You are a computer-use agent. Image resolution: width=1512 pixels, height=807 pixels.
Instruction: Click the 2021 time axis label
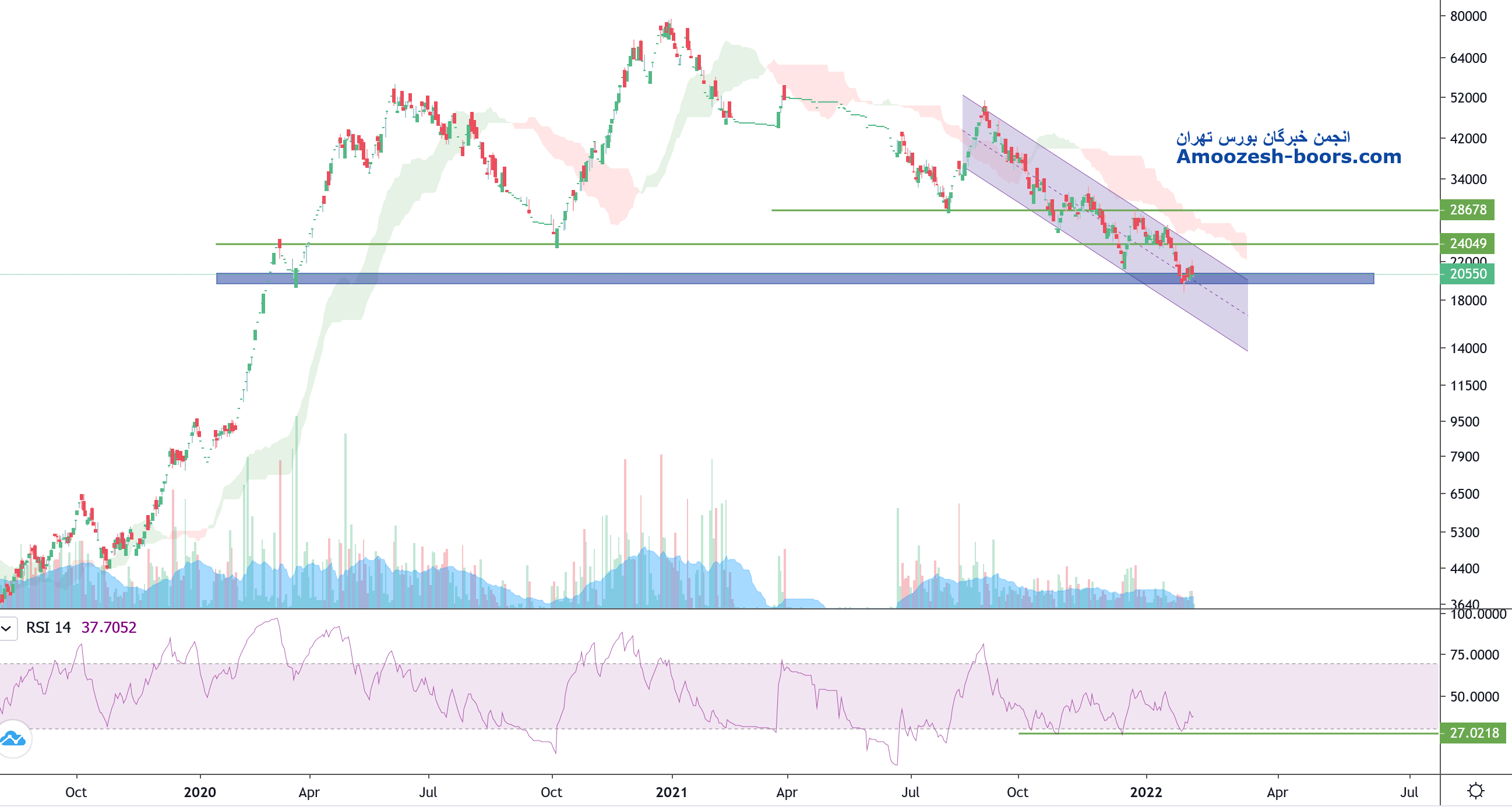(x=671, y=792)
